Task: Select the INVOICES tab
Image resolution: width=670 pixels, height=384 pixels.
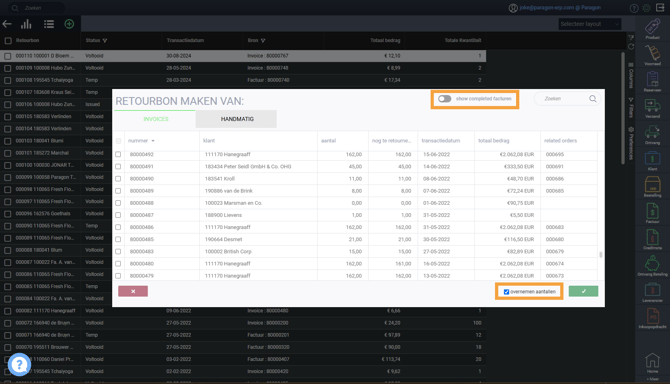Action: click(x=156, y=119)
